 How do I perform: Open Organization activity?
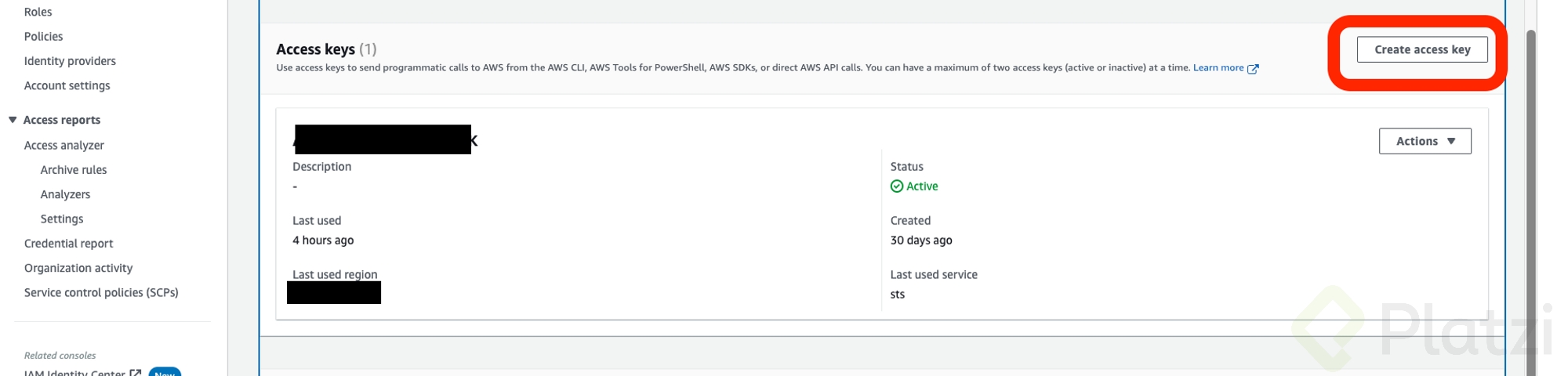(78, 268)
